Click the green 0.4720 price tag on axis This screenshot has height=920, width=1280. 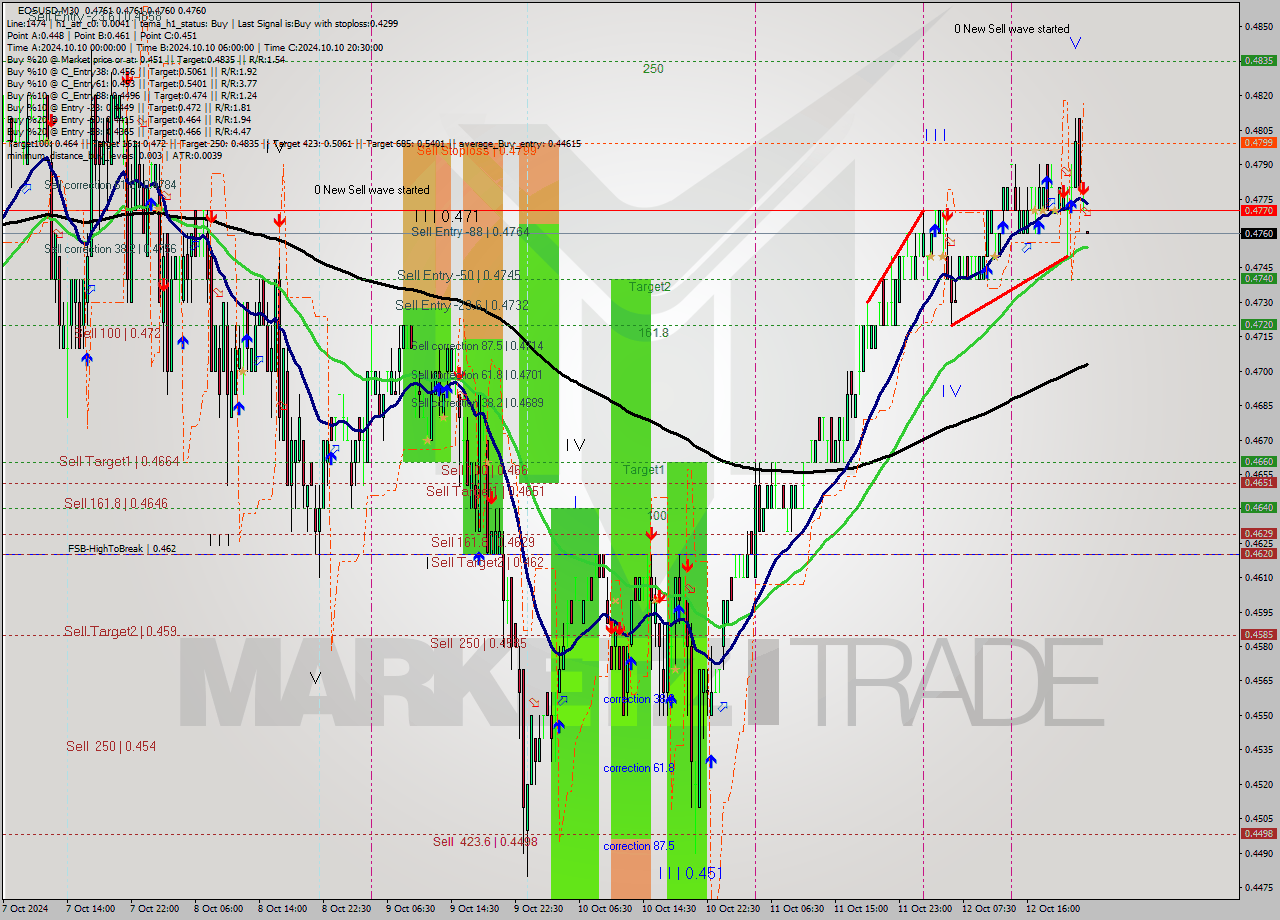pyautogui.click(x=1258, y=324)
